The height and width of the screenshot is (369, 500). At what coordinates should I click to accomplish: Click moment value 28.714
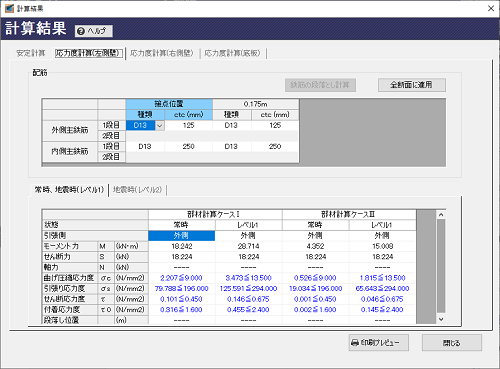click(x=249, y=246)
